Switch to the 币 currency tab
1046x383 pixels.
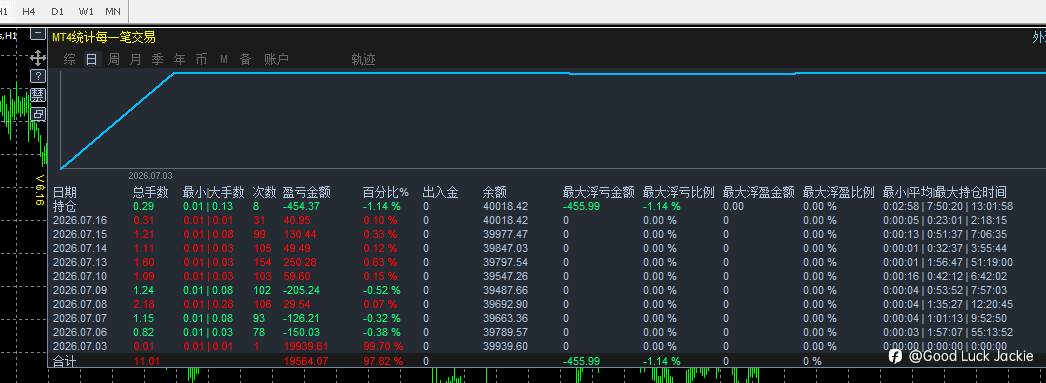(201, 59)
